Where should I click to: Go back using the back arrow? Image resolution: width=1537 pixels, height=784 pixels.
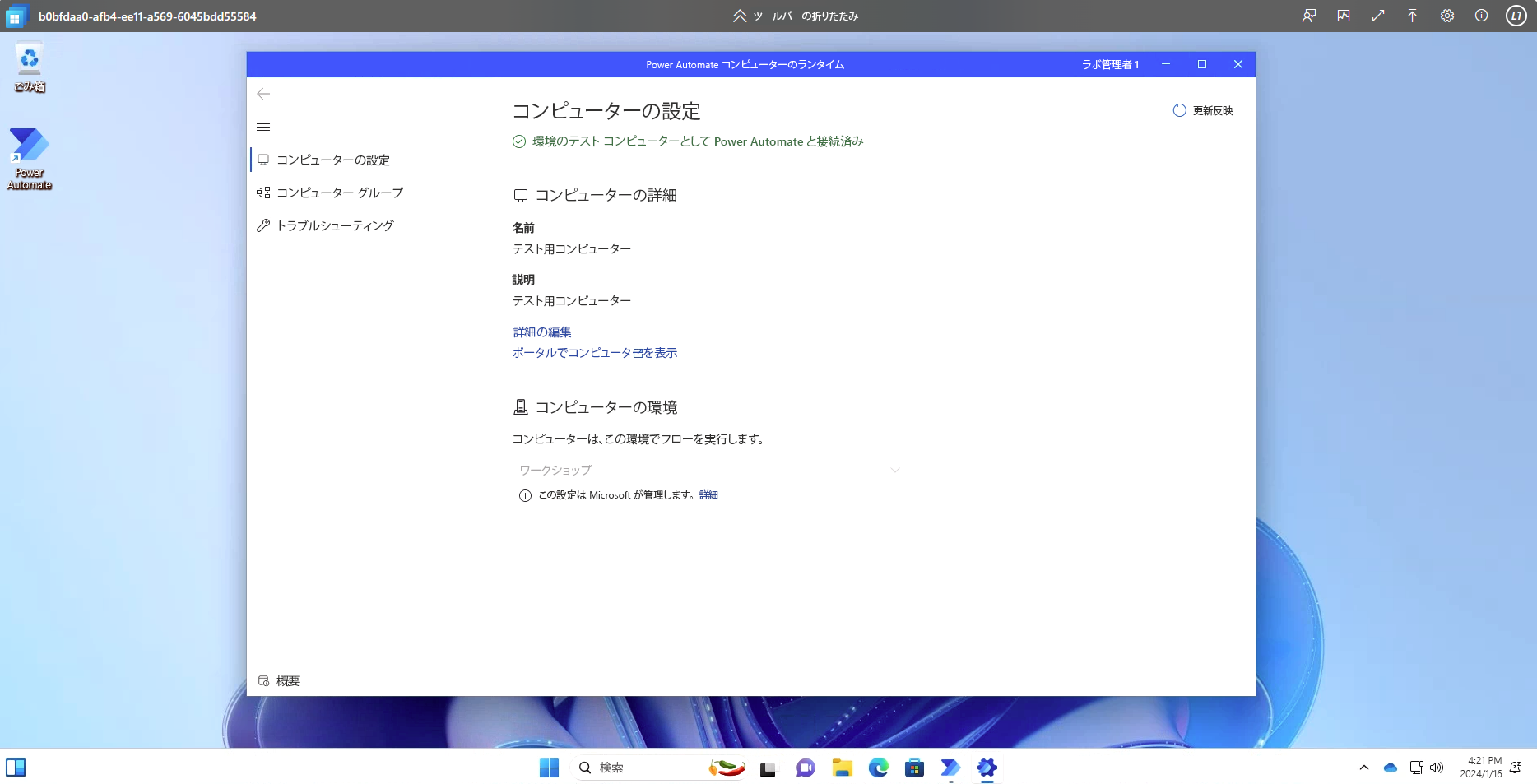point(263,94)
